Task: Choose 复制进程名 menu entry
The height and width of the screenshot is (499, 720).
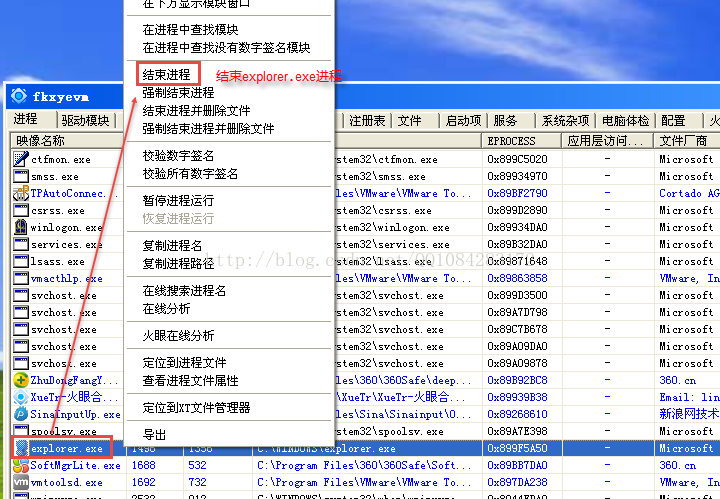Action: [172, 246]
